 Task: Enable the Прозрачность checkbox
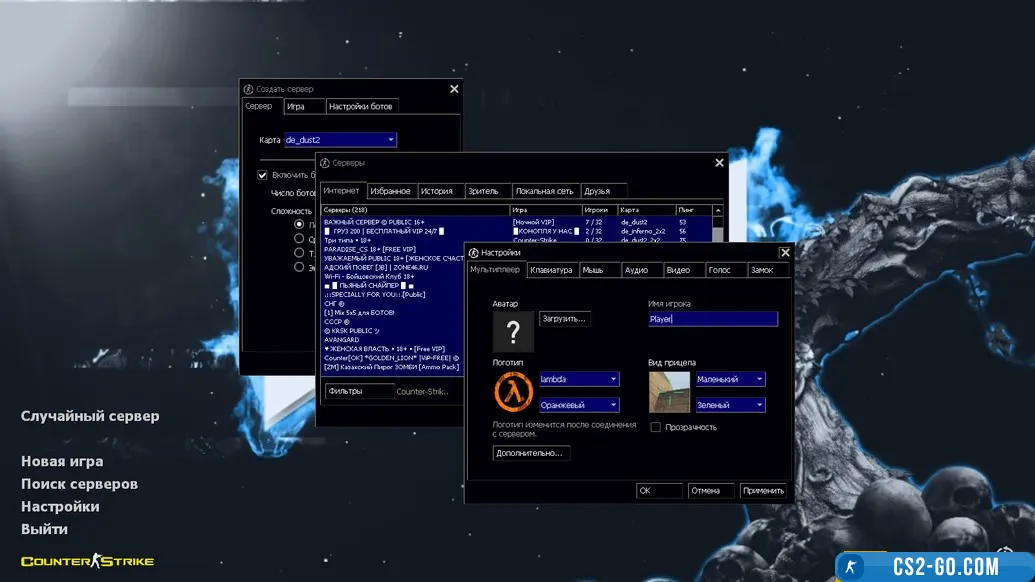point(655,427)
